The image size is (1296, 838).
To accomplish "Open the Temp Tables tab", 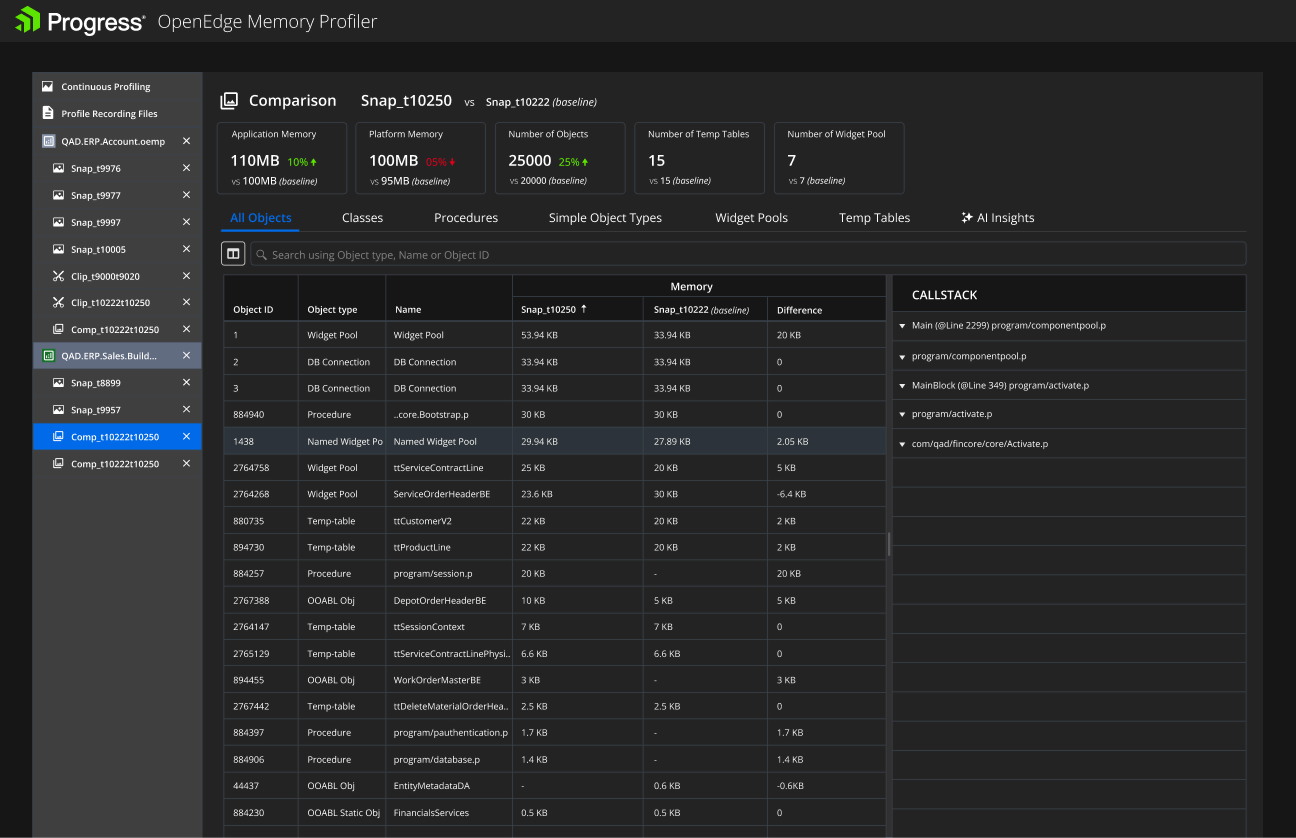I will coord(874,217).
